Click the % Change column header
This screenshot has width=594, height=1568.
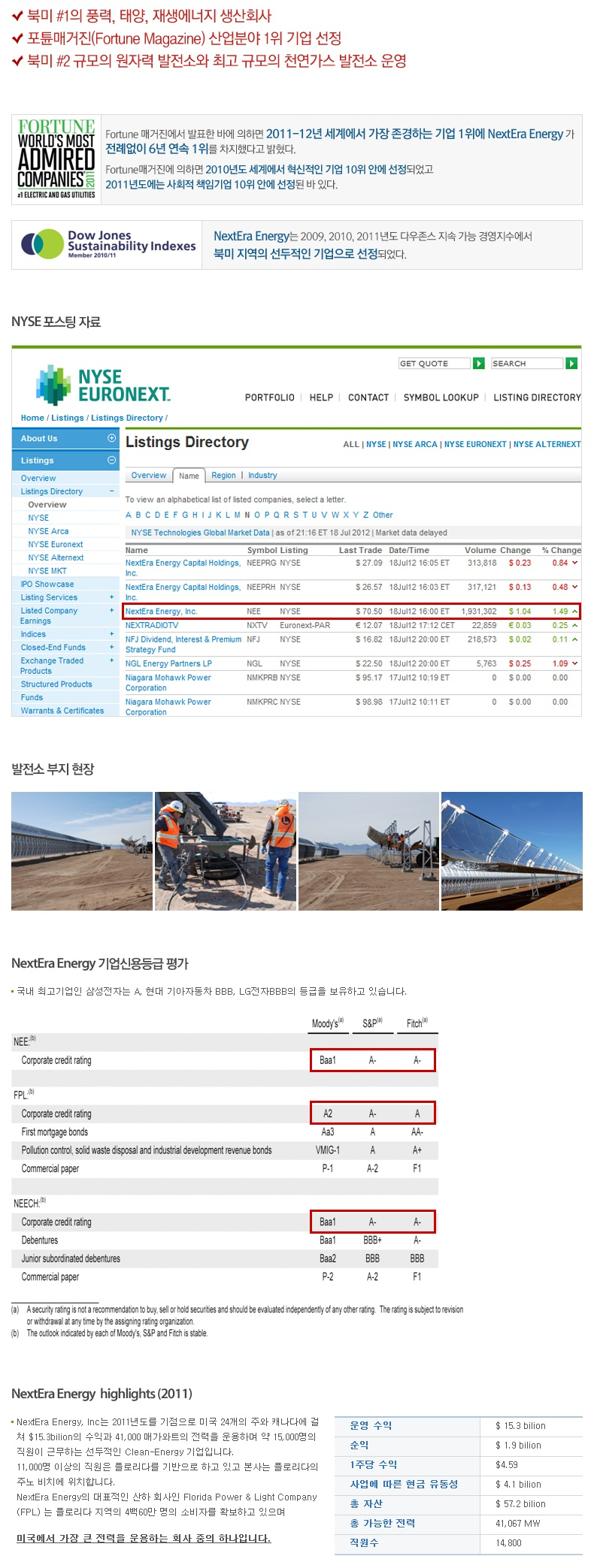pos(561,550)
